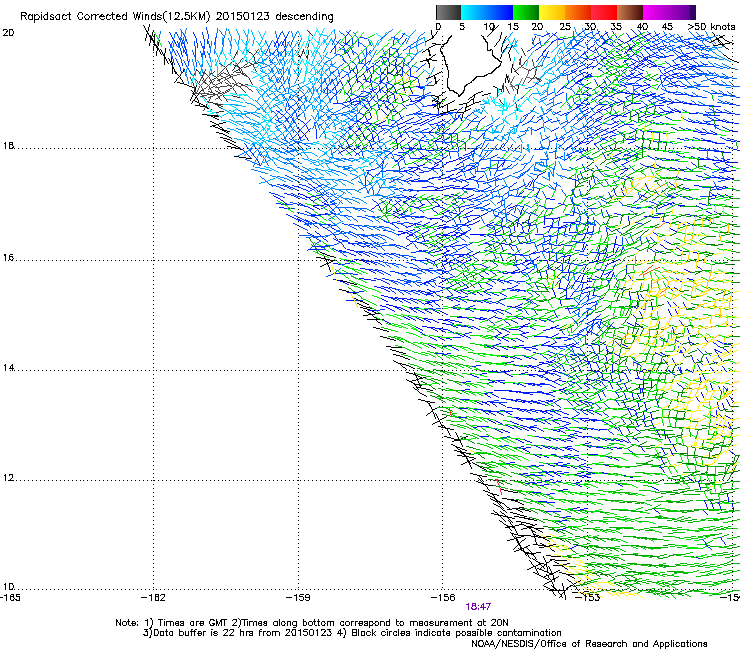The image size is (740, 650).
Task: Click the green 15-20 knots legend swatch
Action: pos(526,12)
